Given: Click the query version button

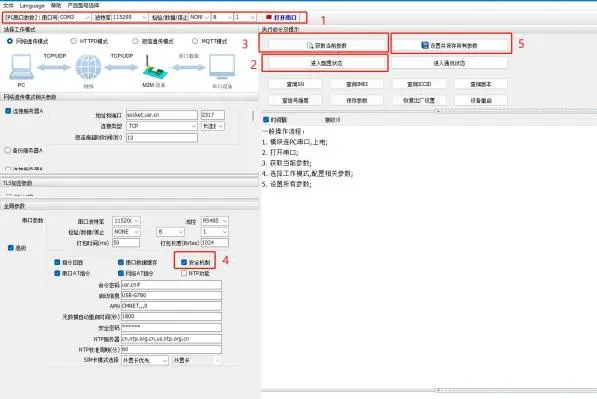Looking at the screenshot, I should pyautogui.click(x=481, y=84).
